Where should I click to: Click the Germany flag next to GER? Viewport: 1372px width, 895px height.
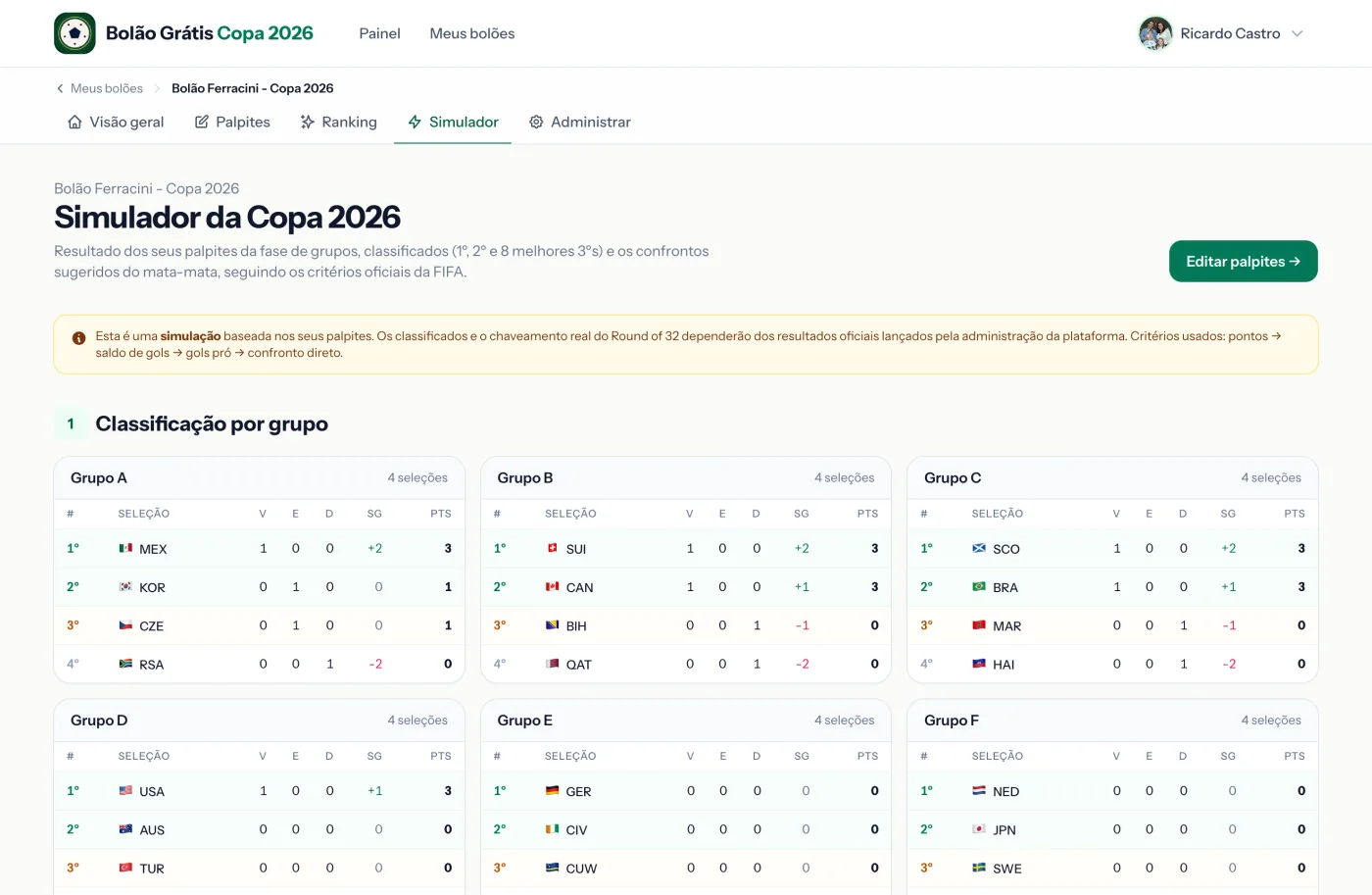pyautogui.click(x=552, y=790)
